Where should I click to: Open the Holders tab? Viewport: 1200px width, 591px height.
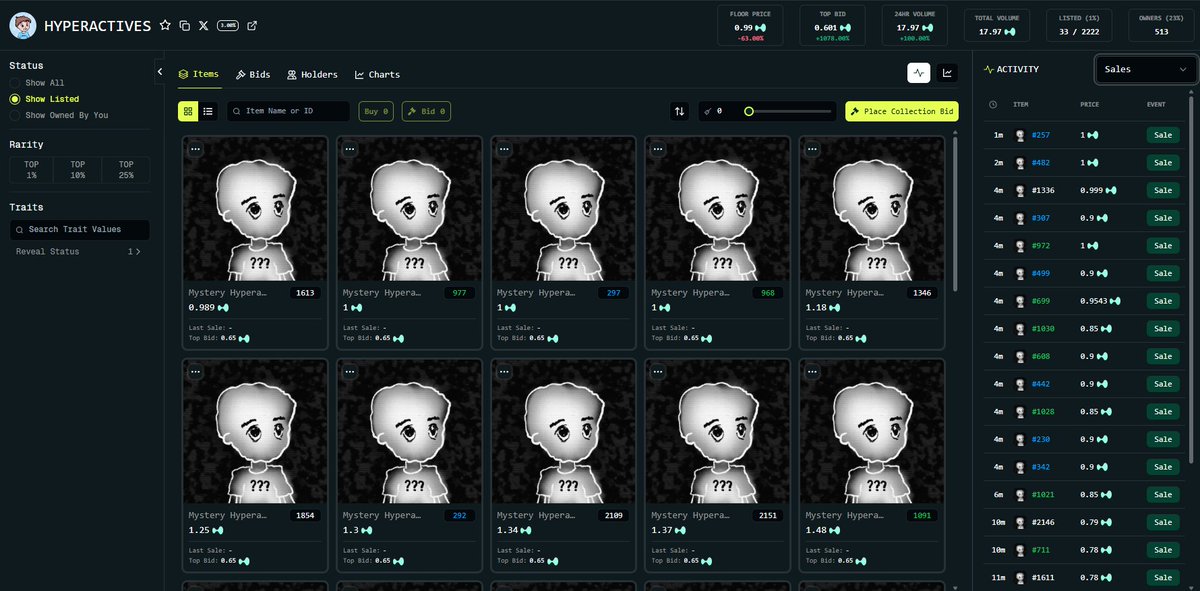coord(312,75)
